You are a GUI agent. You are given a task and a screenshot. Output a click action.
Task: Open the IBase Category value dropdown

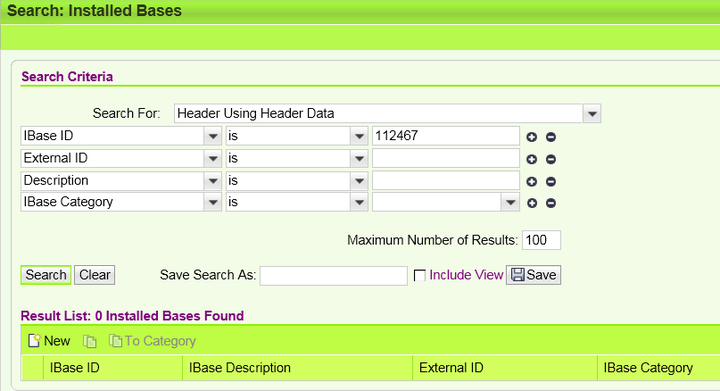tap(510, 202)
